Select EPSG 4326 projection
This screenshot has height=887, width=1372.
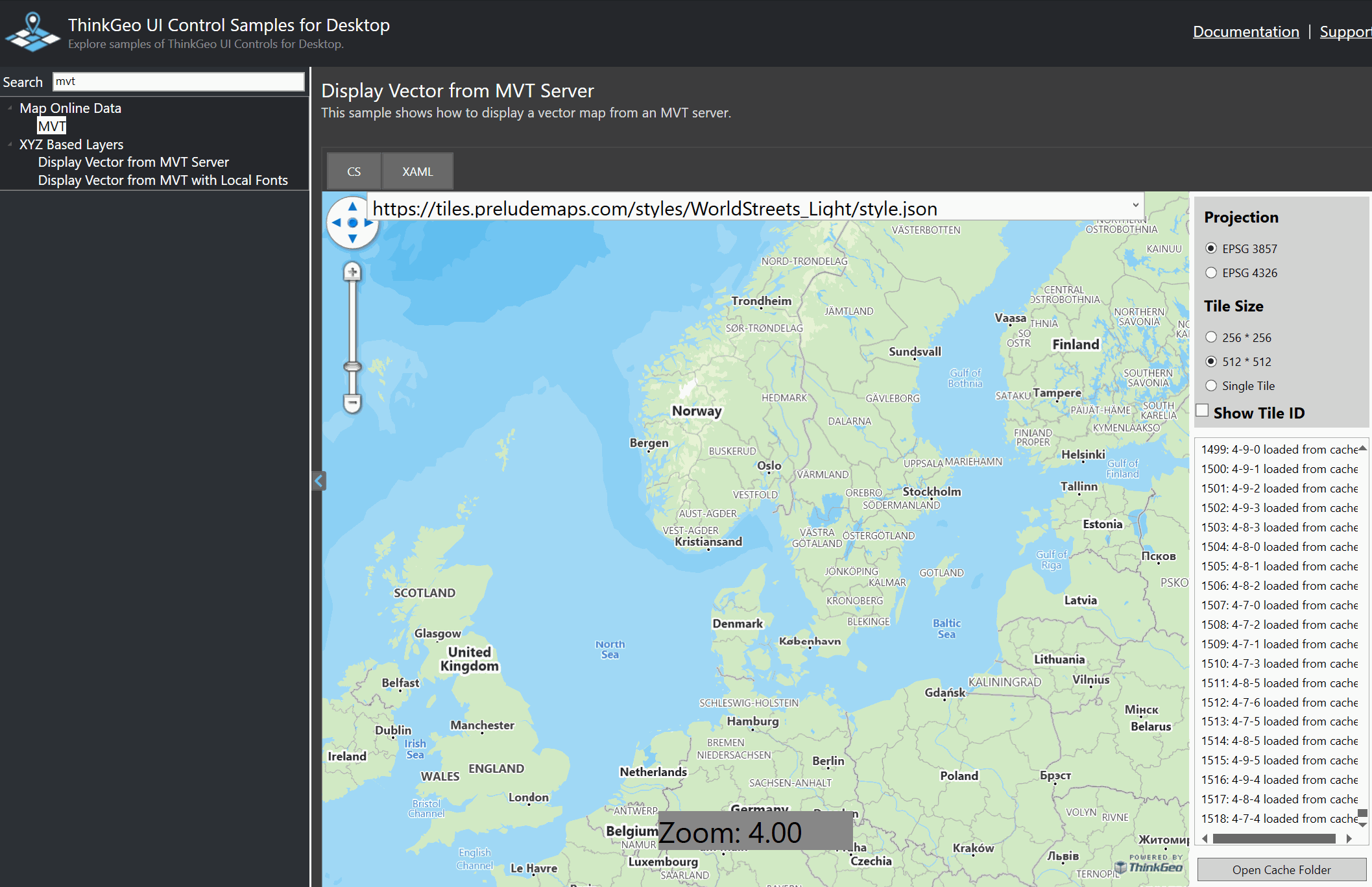click(x=1211, y=273)
